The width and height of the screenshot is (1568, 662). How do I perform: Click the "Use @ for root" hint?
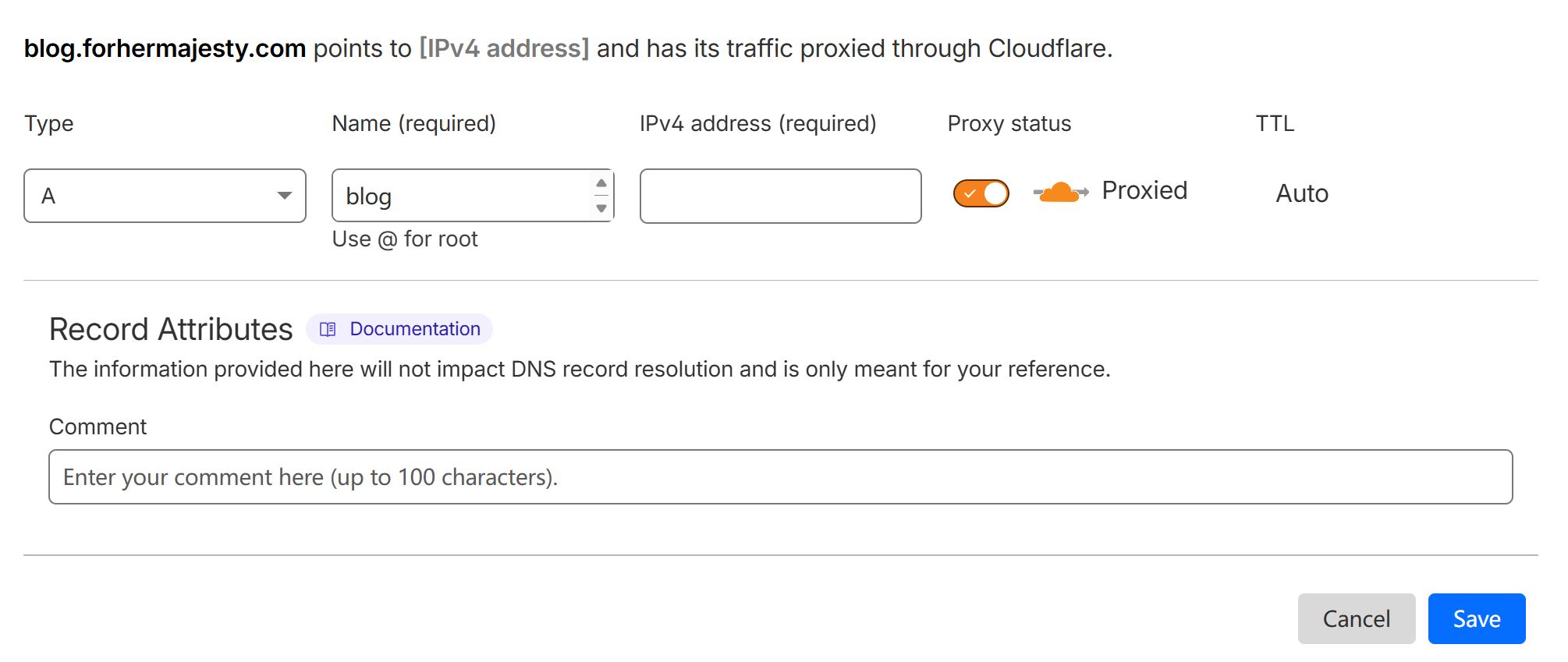pyautogui.click(x=405, y=239)
